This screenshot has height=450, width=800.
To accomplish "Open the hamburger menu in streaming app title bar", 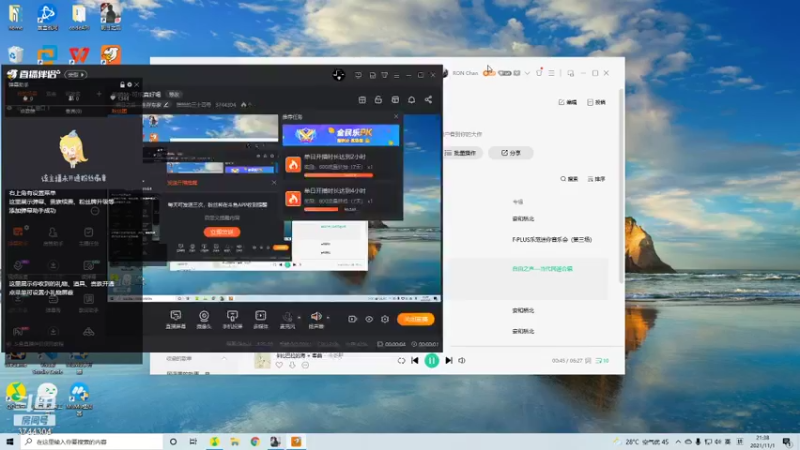I will [x=396, y=76].
